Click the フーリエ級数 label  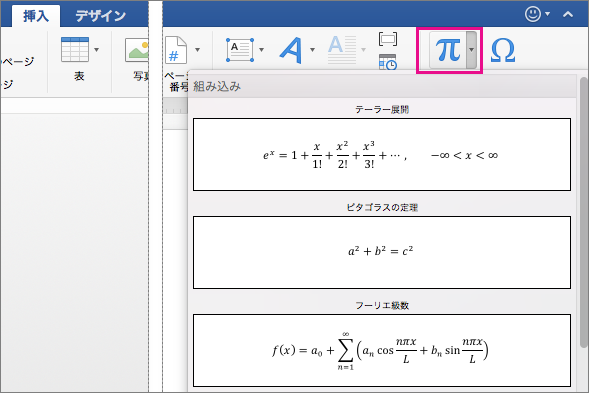pyautogui.click(x=382, y=305)
